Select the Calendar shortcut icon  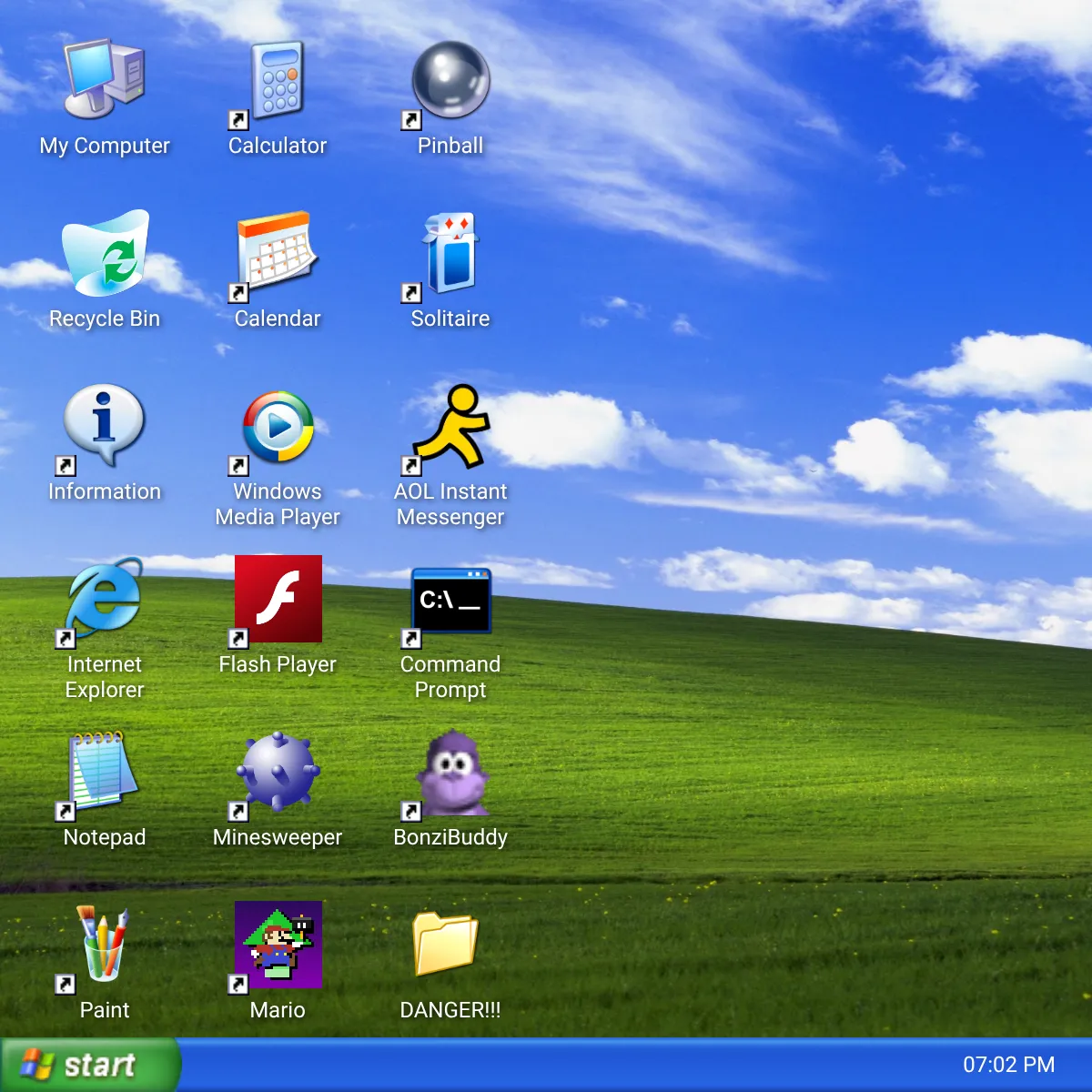pos(278,253)
